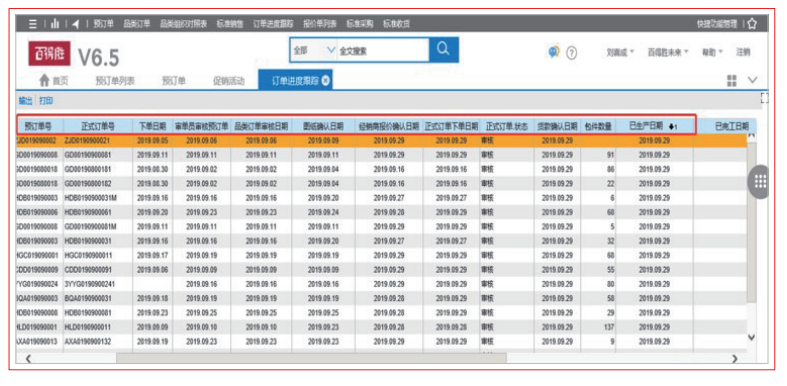Click the paper-plane arrow icon in dark bar

pyautogui.click(x=75, y=24)
